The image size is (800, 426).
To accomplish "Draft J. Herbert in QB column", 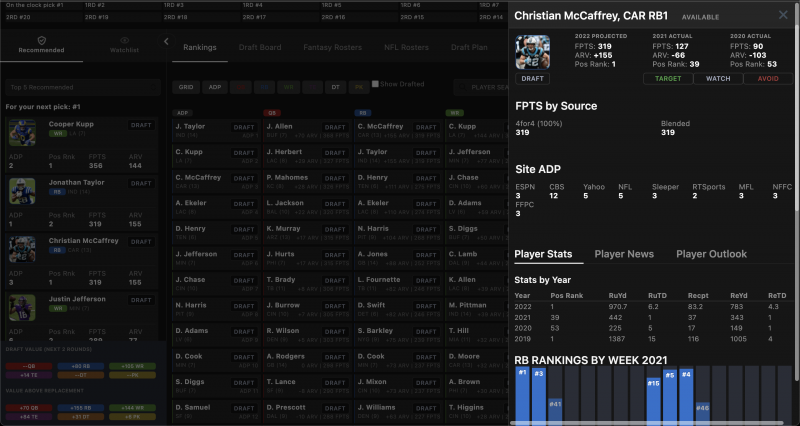I will coord(335,153).
